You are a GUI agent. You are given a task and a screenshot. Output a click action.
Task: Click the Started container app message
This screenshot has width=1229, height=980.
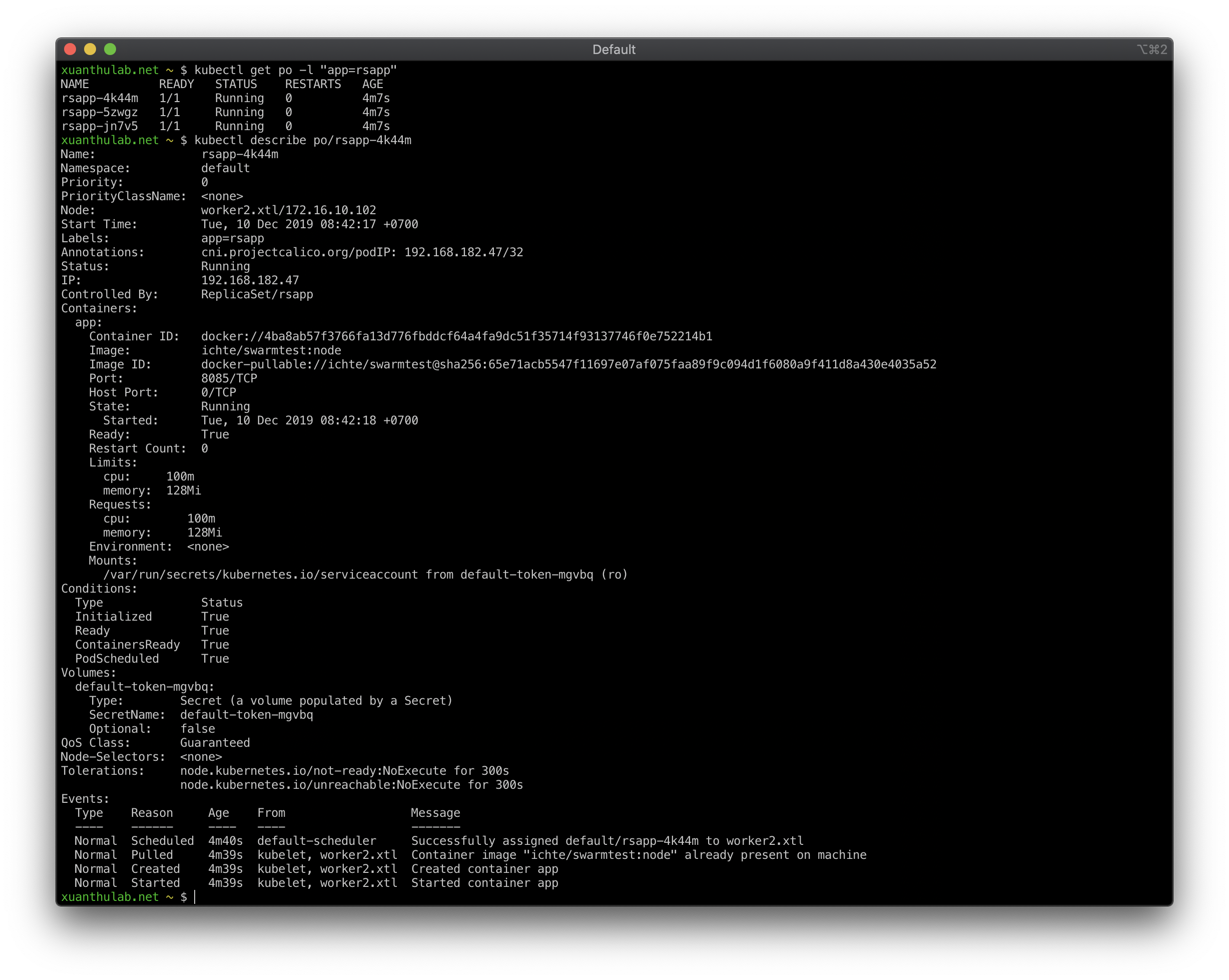(x=484, y=883)
